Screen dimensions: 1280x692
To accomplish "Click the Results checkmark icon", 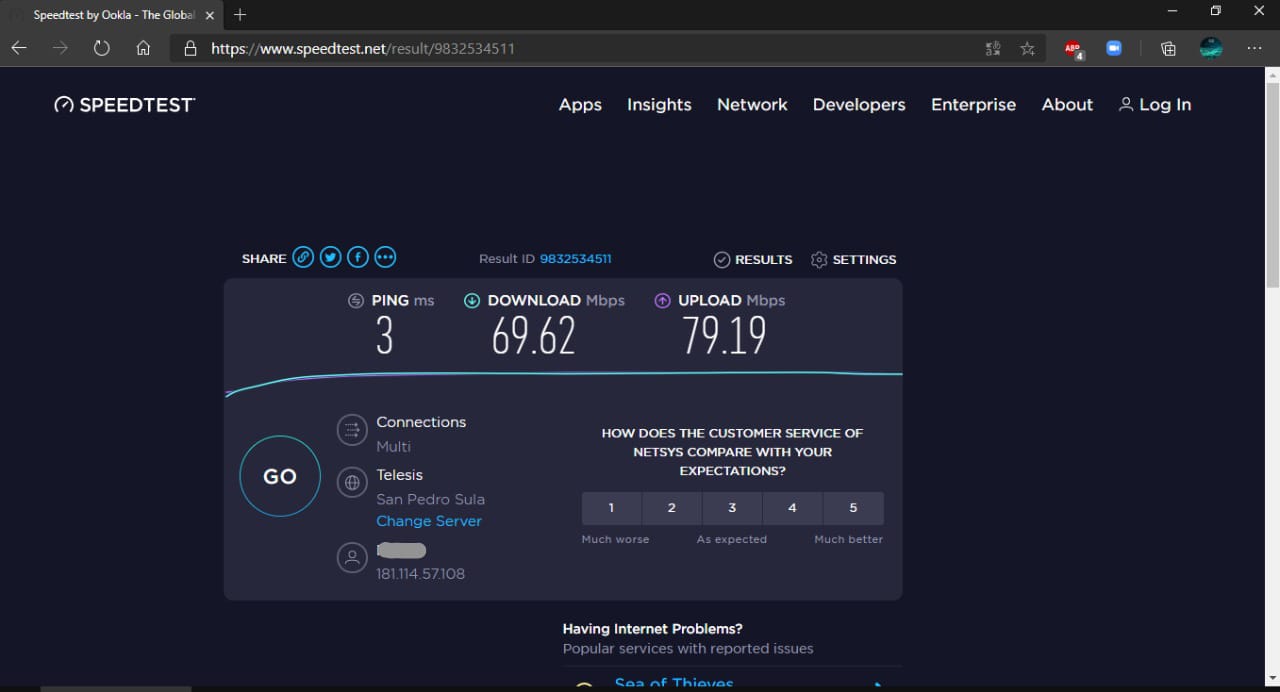I will 722,259.
